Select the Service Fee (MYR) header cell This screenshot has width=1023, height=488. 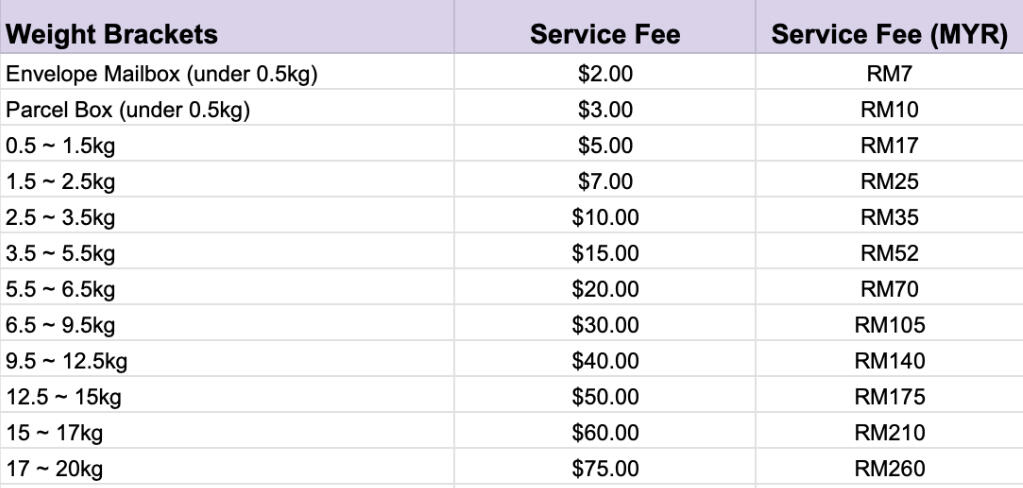(889, 36)
